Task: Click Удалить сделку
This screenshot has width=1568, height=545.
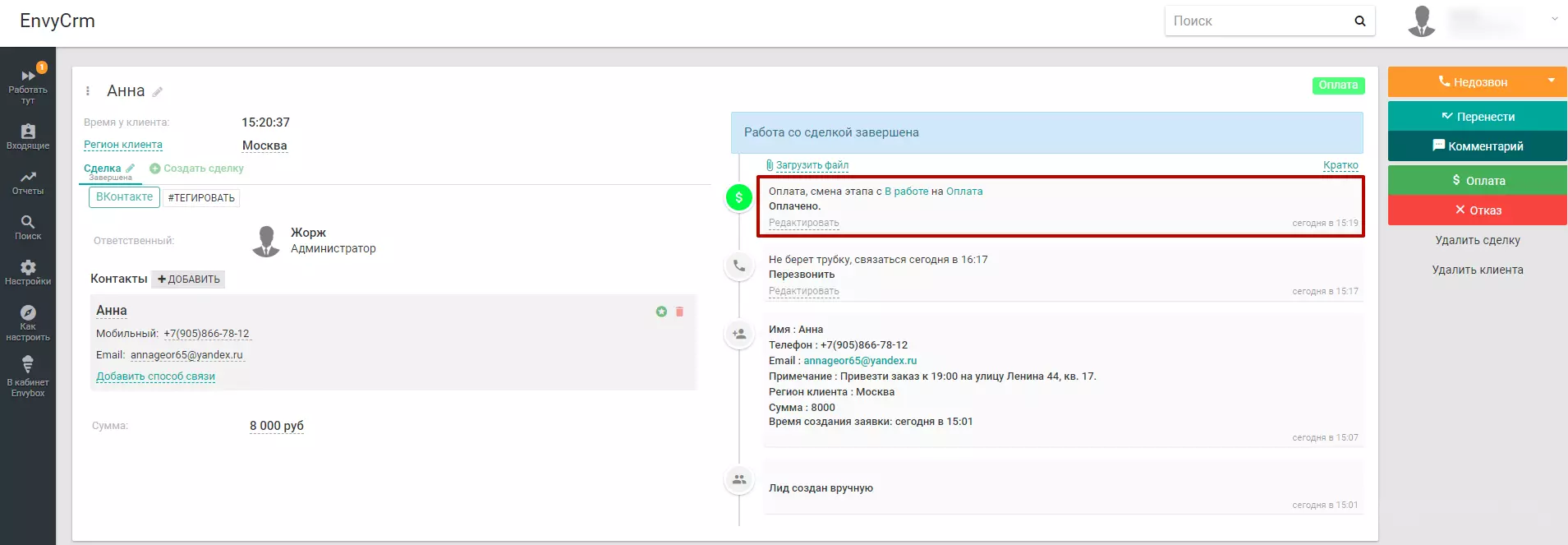Action: 1478,241
